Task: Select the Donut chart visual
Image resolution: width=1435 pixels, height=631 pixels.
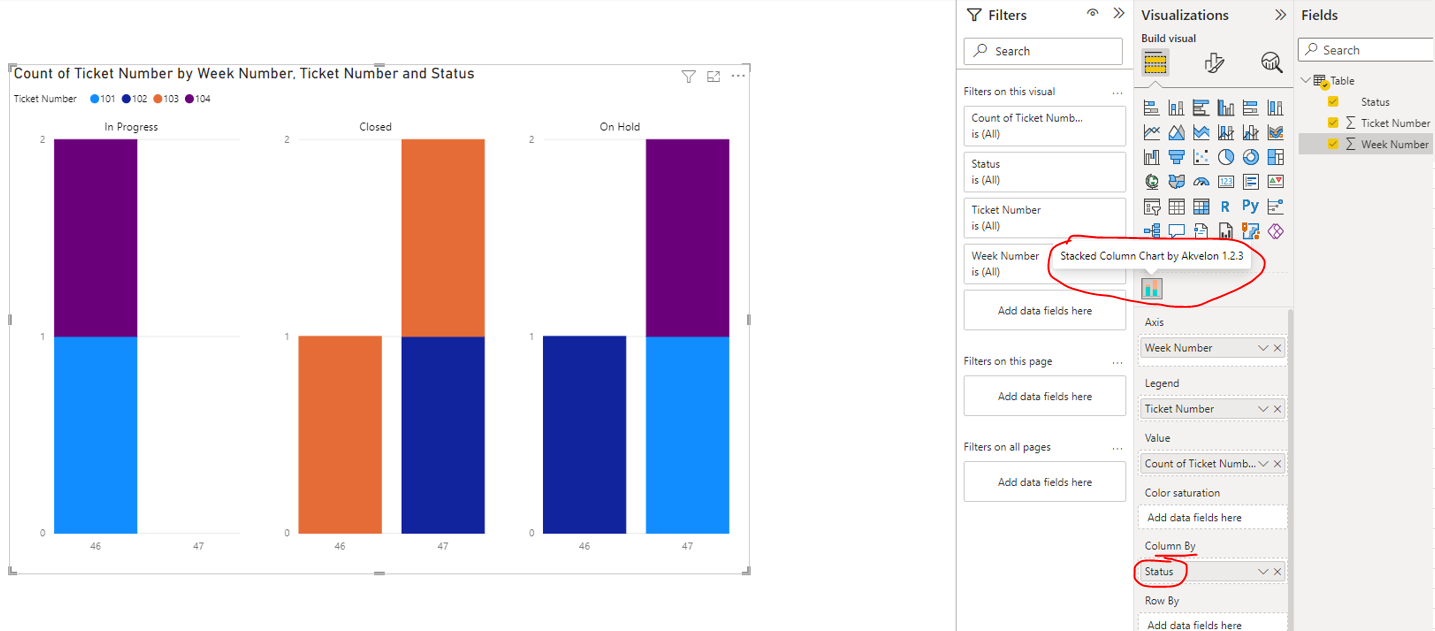Action: pyautogui.click(x=1250, y=157)
